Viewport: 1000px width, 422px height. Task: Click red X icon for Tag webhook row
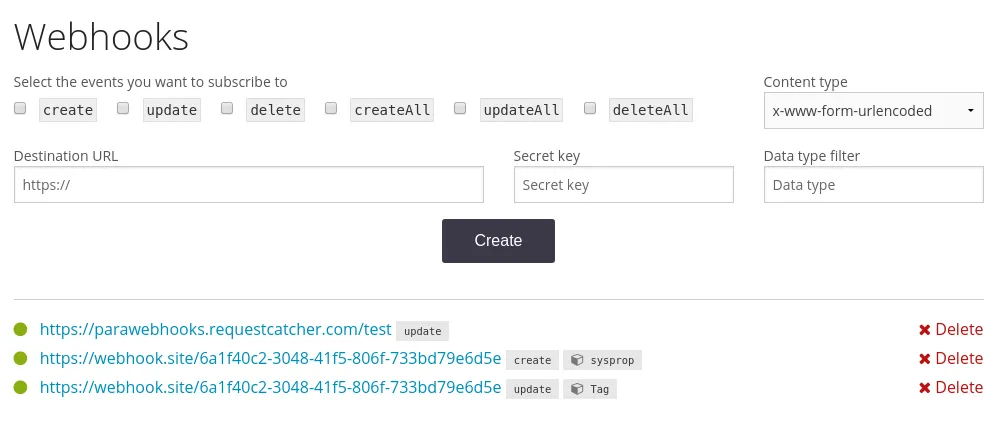[x=925, y=388]
